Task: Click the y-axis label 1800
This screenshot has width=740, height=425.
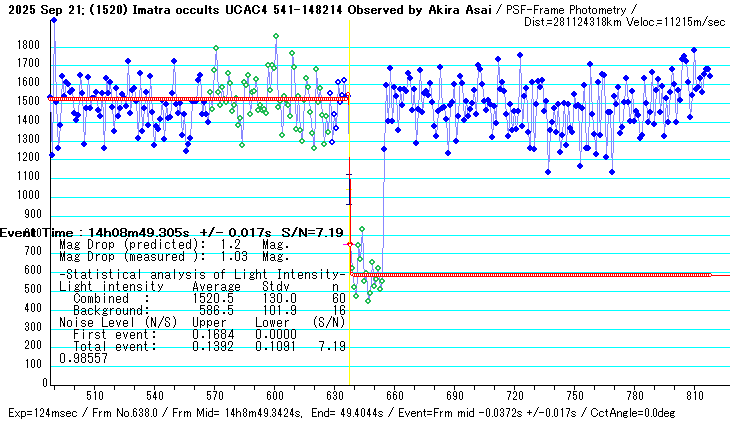Action: 25,46
